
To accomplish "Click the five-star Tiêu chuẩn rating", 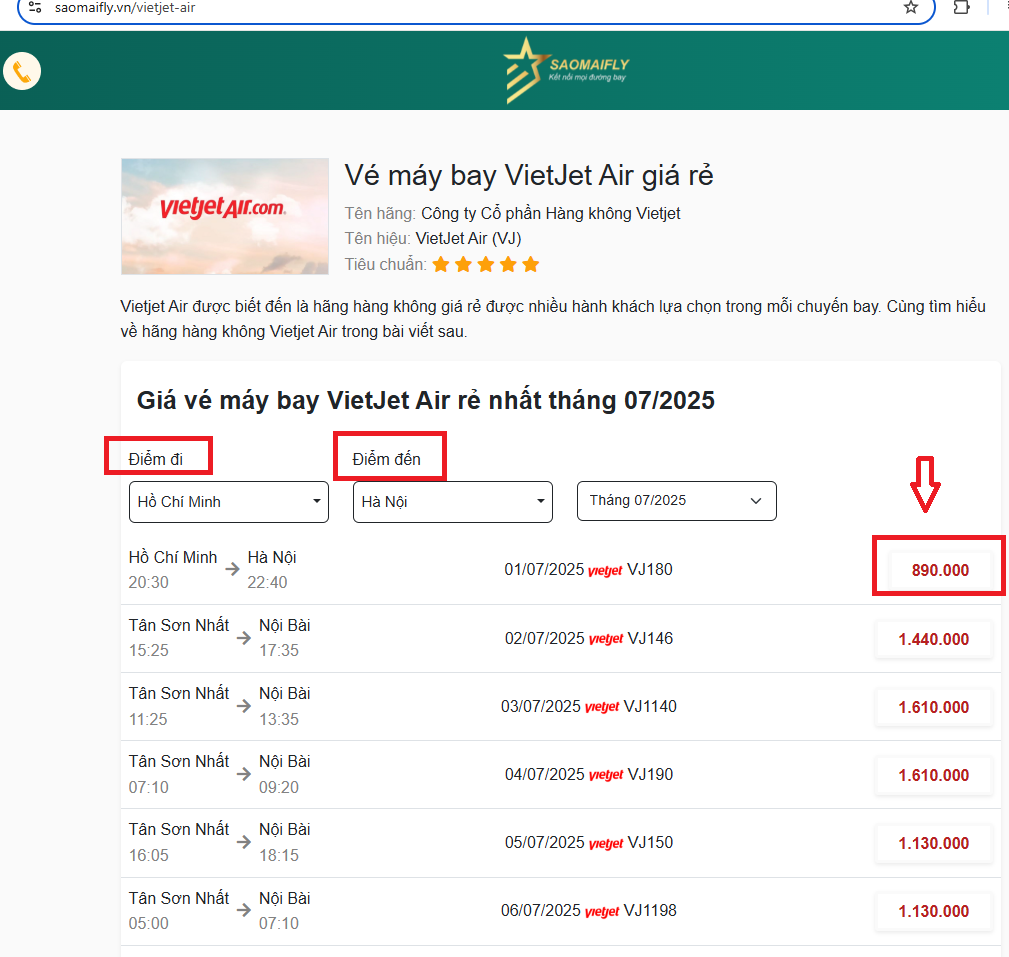I will [x=486, y=265].
